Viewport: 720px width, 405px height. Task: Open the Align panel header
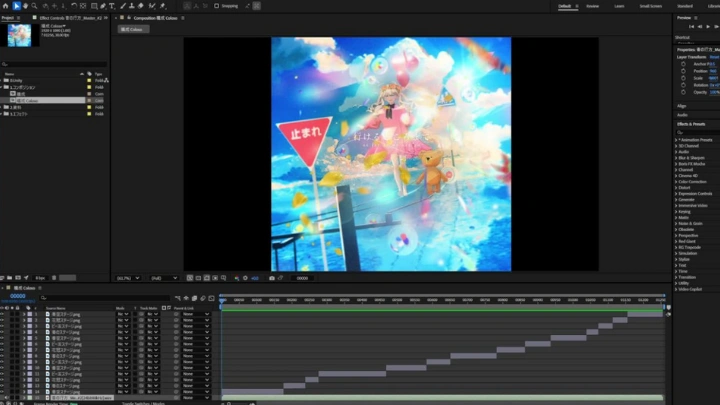[x=681, y=106]
